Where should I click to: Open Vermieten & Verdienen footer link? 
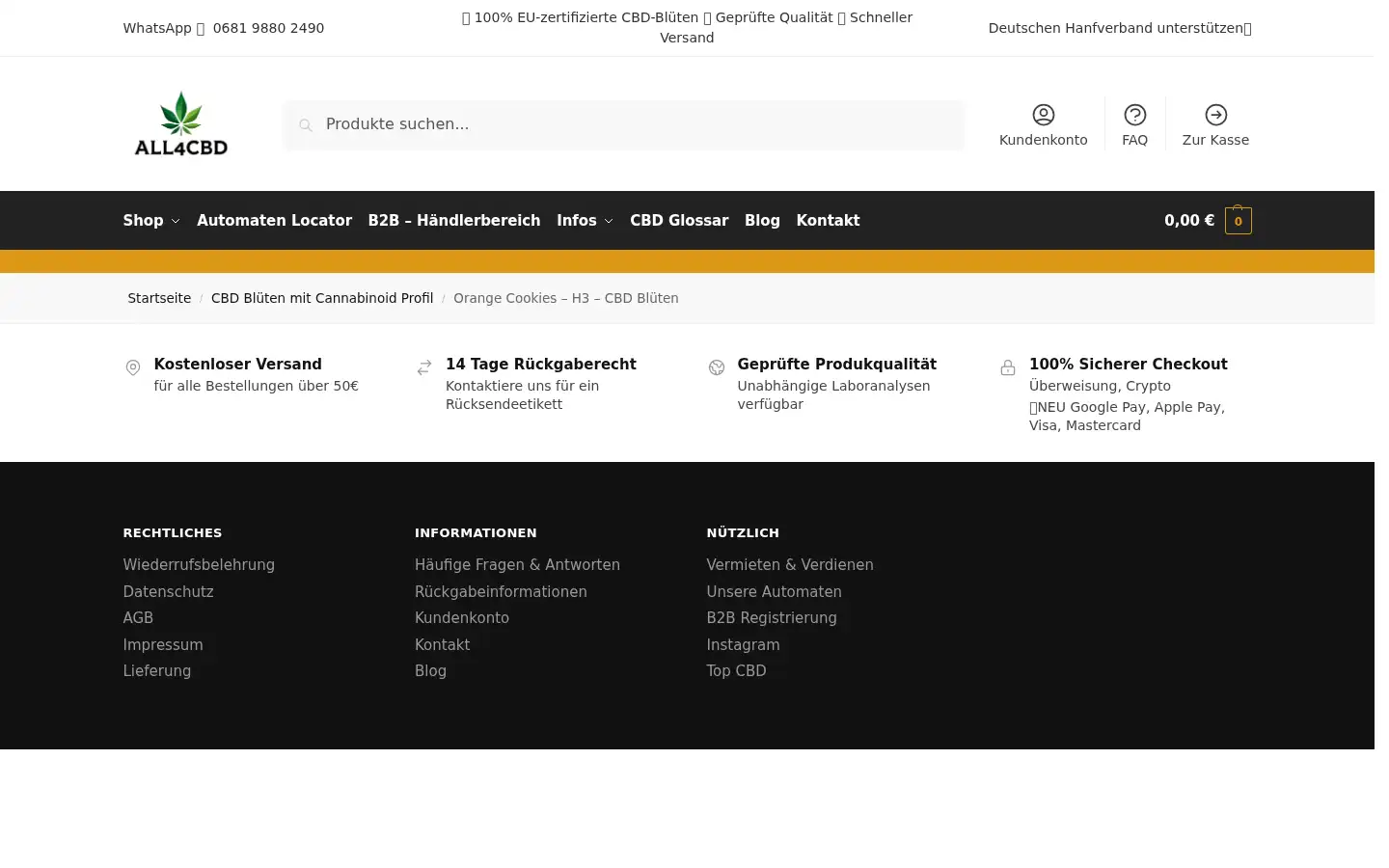coord(790,565)
